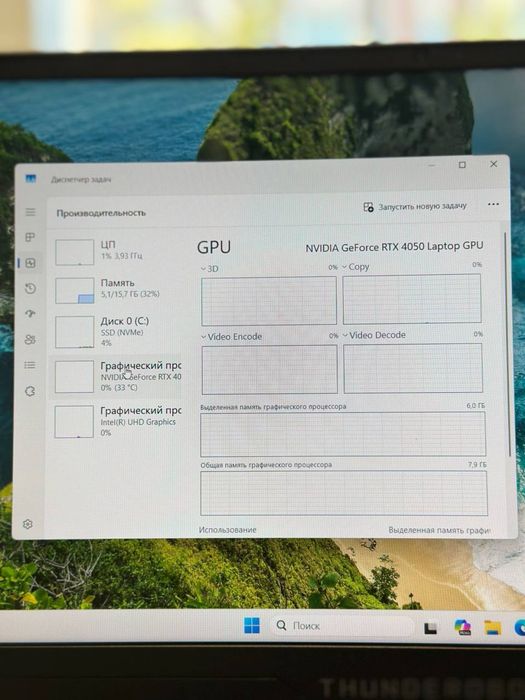Open Task Manager settings gear icon
This screenshot has width=525, height=700.
pos(28,524)
